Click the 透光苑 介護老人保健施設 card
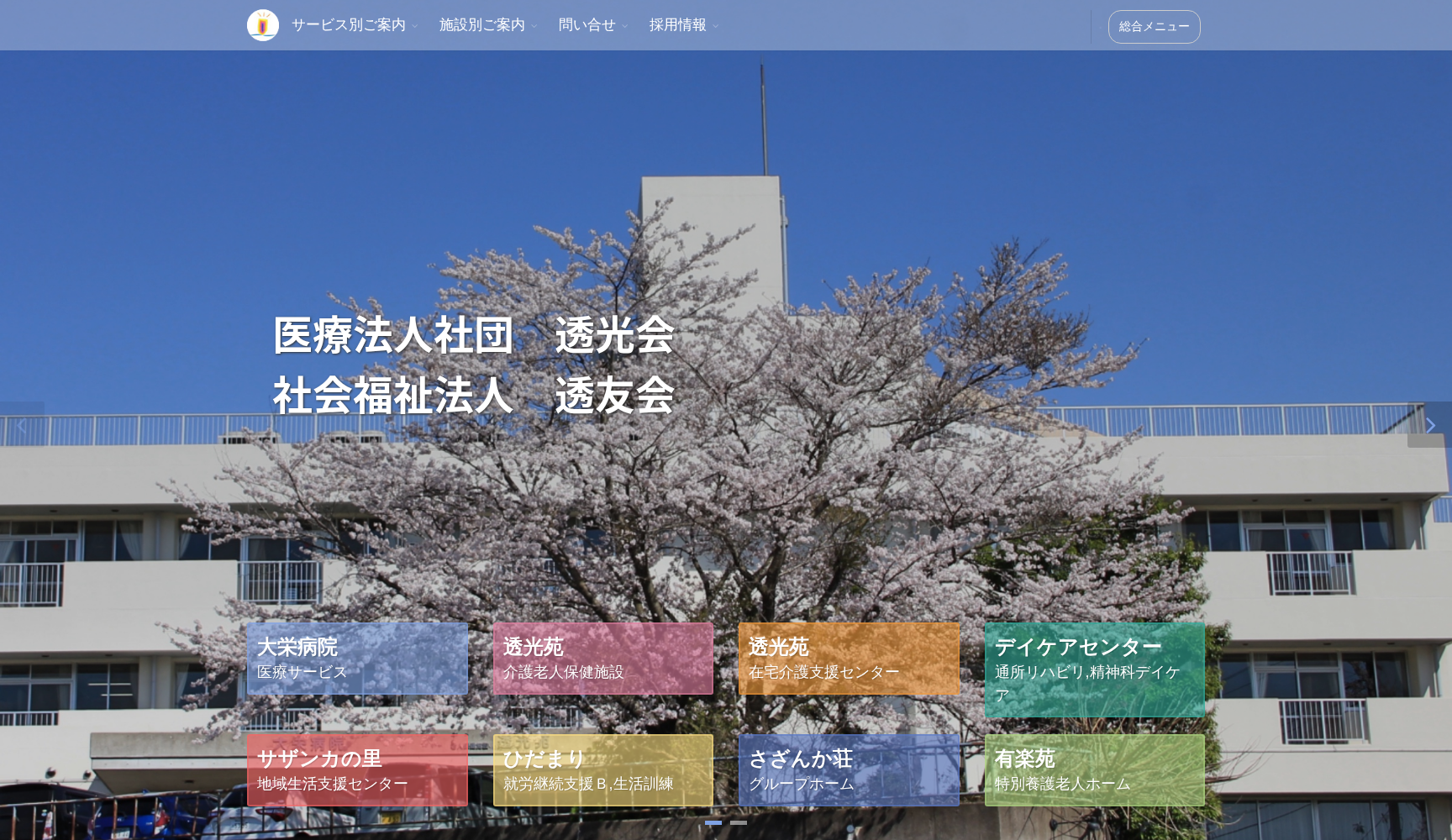1452x840 pixels. click(602, 659)
